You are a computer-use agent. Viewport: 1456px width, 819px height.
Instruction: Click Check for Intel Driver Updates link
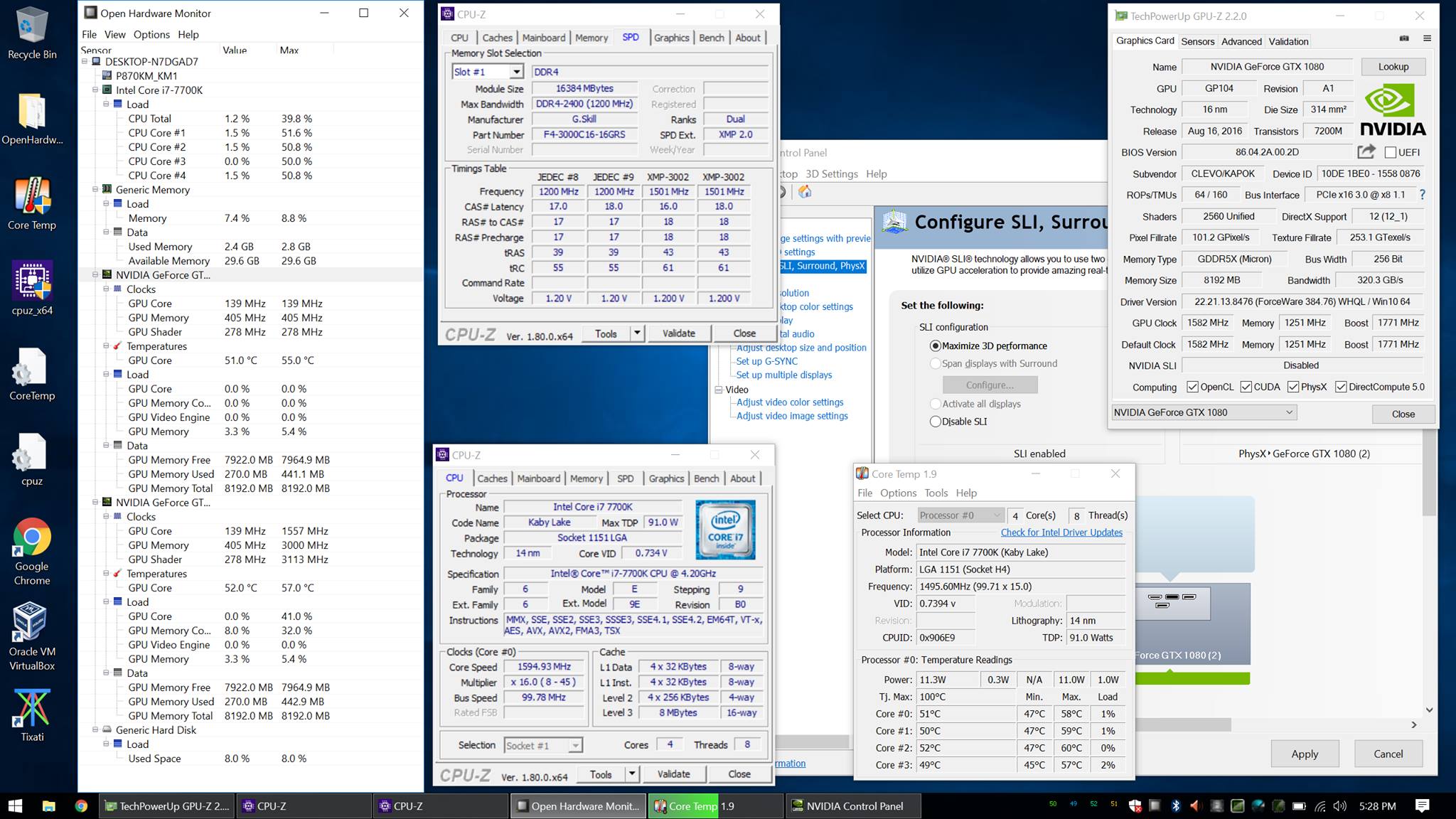pos(1061,532)
